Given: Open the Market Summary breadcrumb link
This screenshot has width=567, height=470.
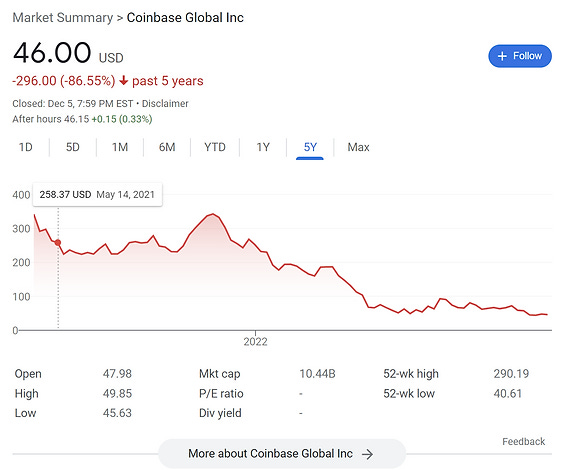Looking at the screenshot, I should (63, 17).
